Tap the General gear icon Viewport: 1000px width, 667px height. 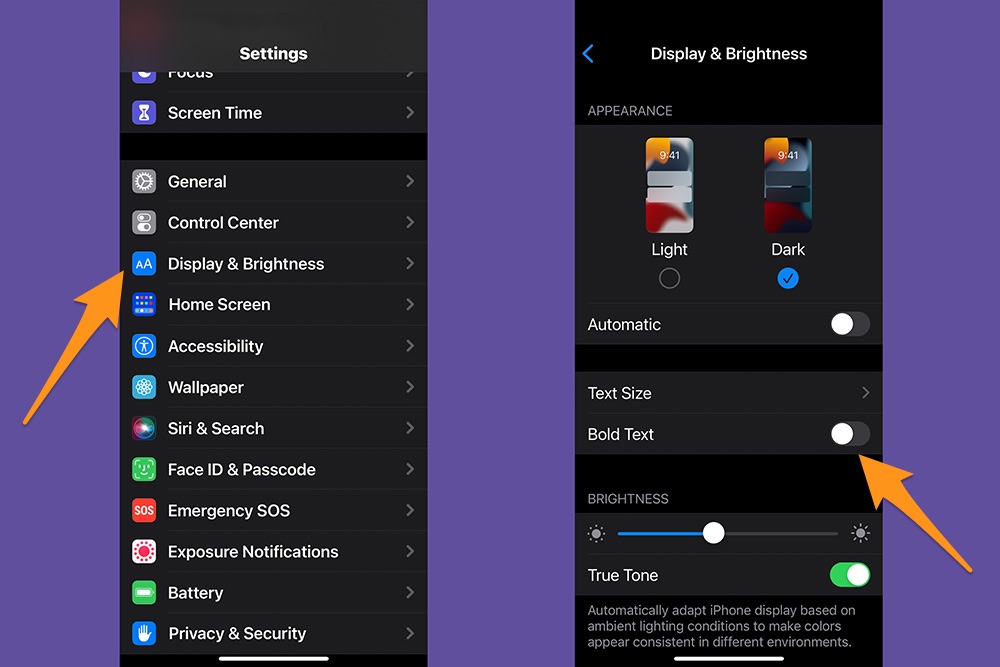pyautogui.click(x=144, y=182)
